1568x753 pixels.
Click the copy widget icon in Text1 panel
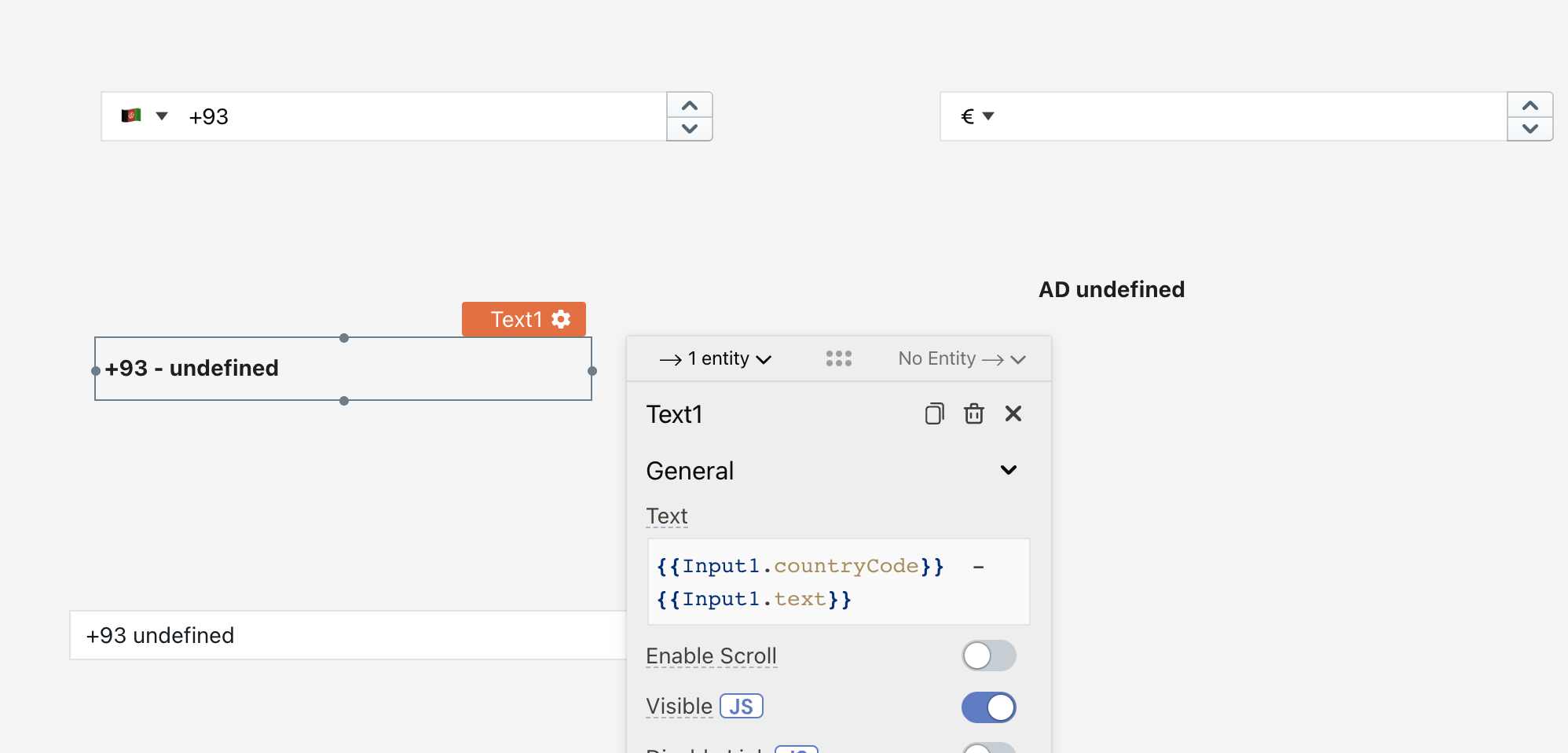click(x=934, y=413)
